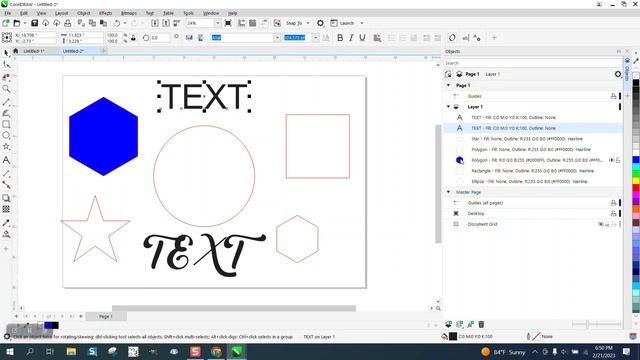Toggle visibility of Document Grid row
The width and height of the screenshot is (640, 360).
600,224
